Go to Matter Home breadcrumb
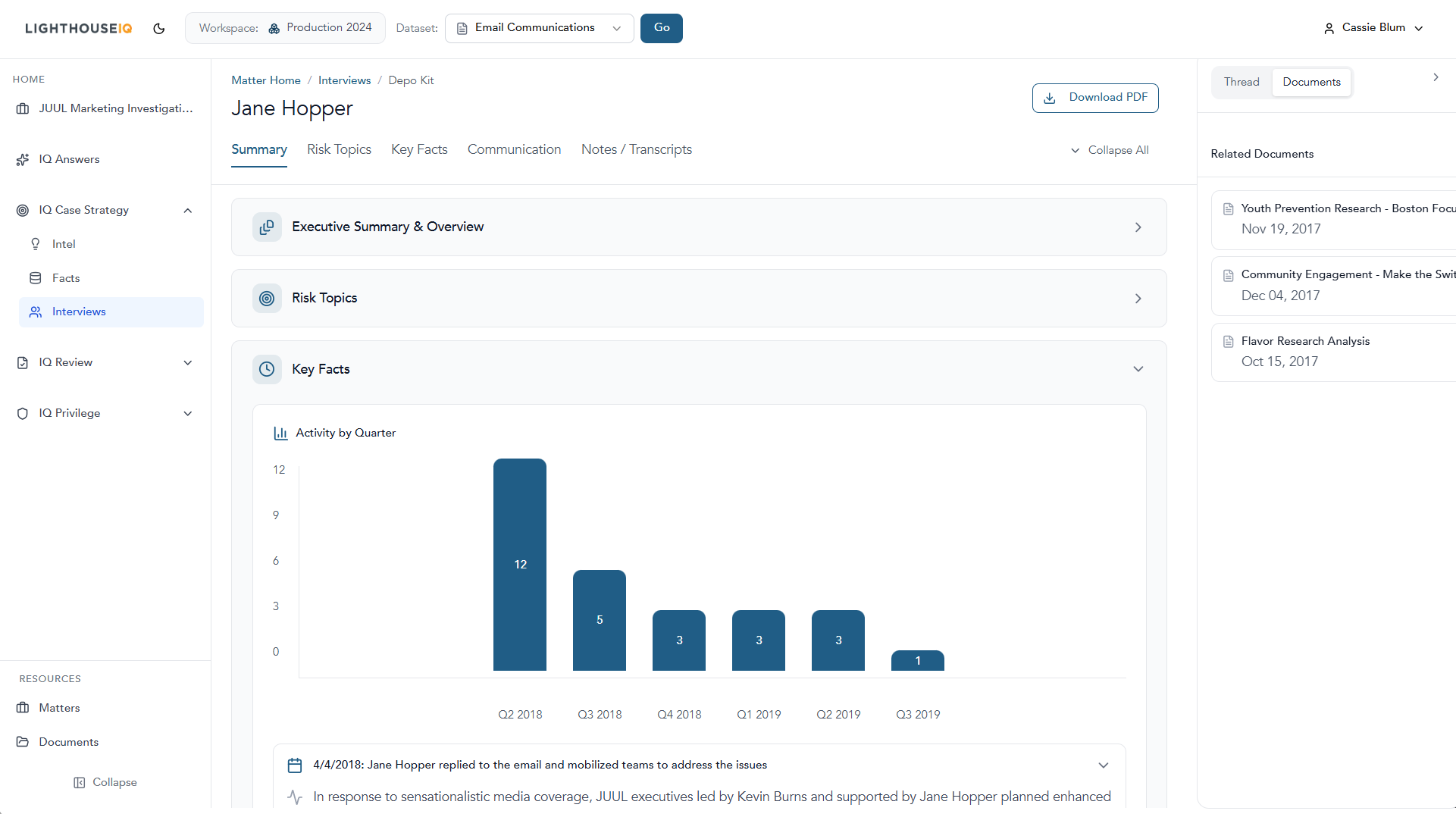 click(x=266, y=80)
